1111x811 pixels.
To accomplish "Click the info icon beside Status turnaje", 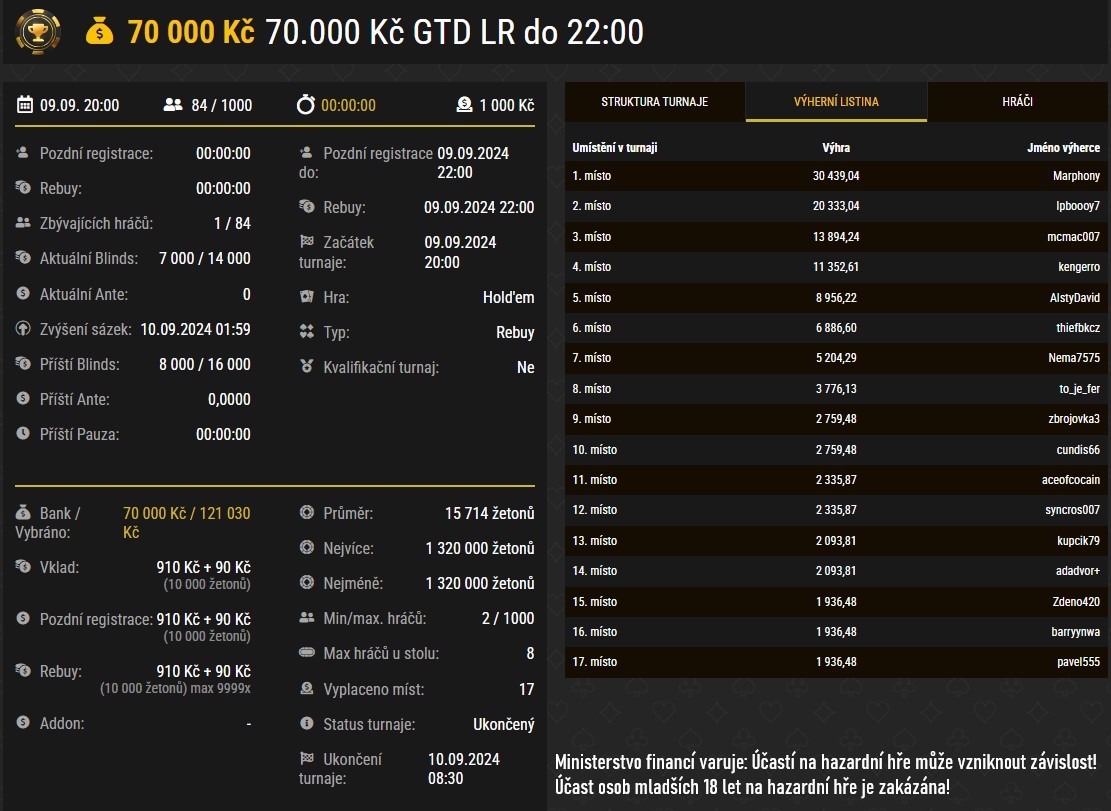I will click(307, 723).
